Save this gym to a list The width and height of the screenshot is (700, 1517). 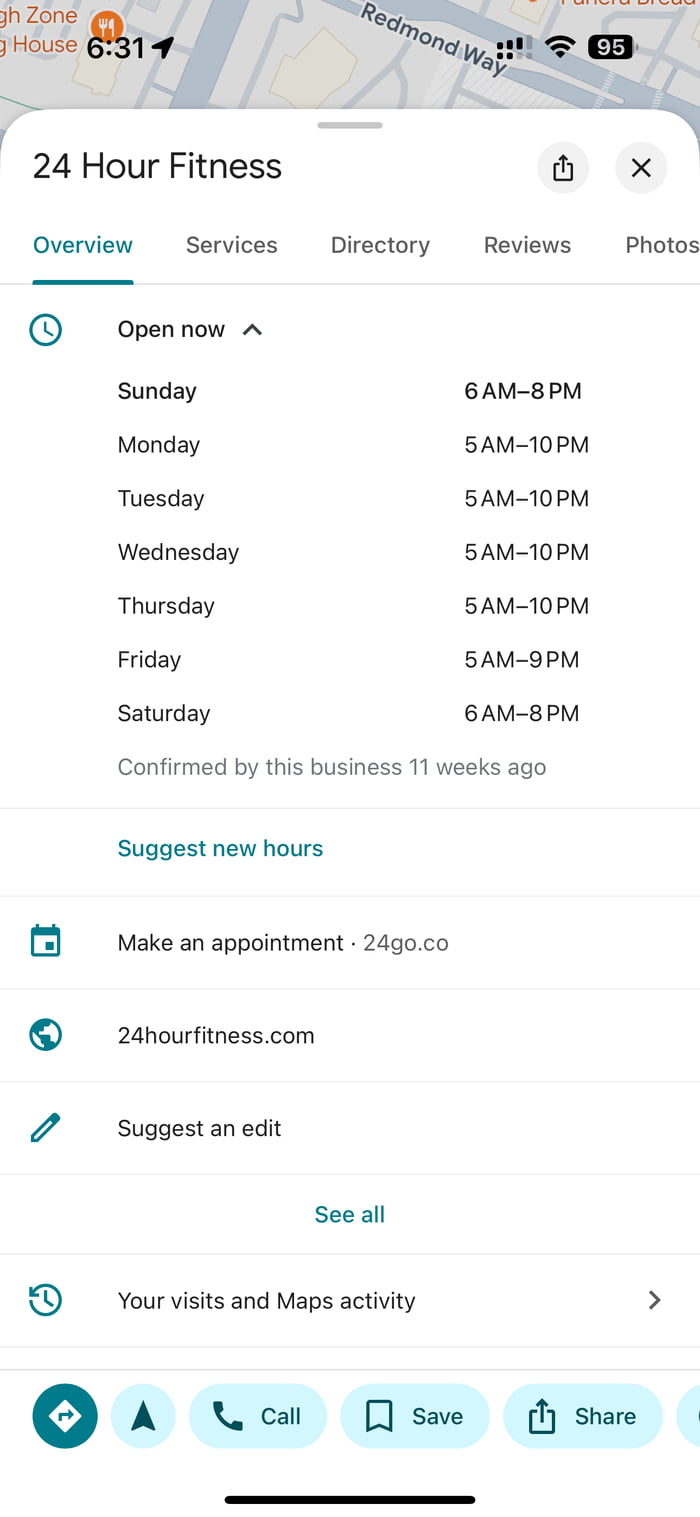[415, 1416]
